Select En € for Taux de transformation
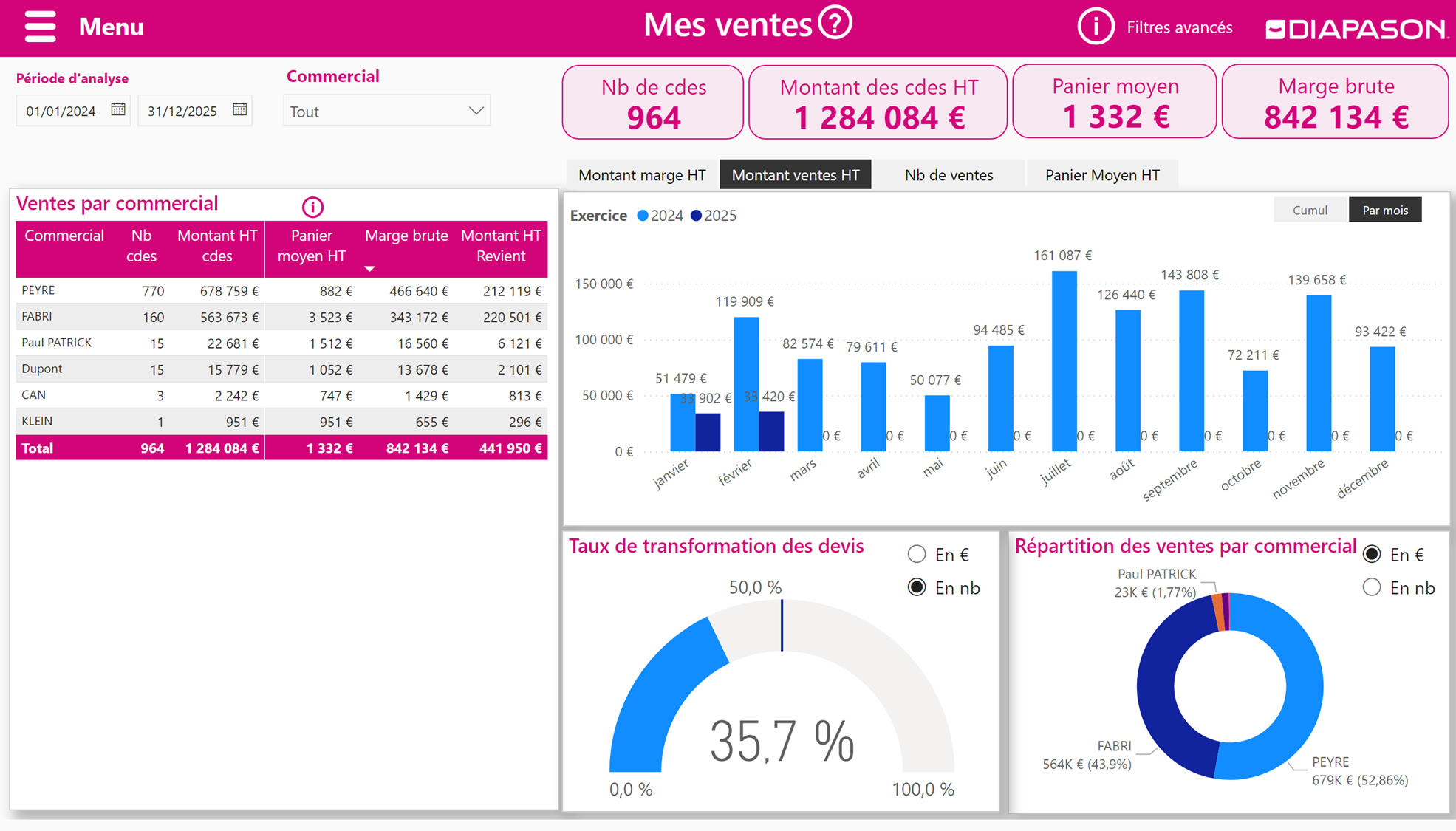This screenshot has width=1456, height=831. (917, 554)
